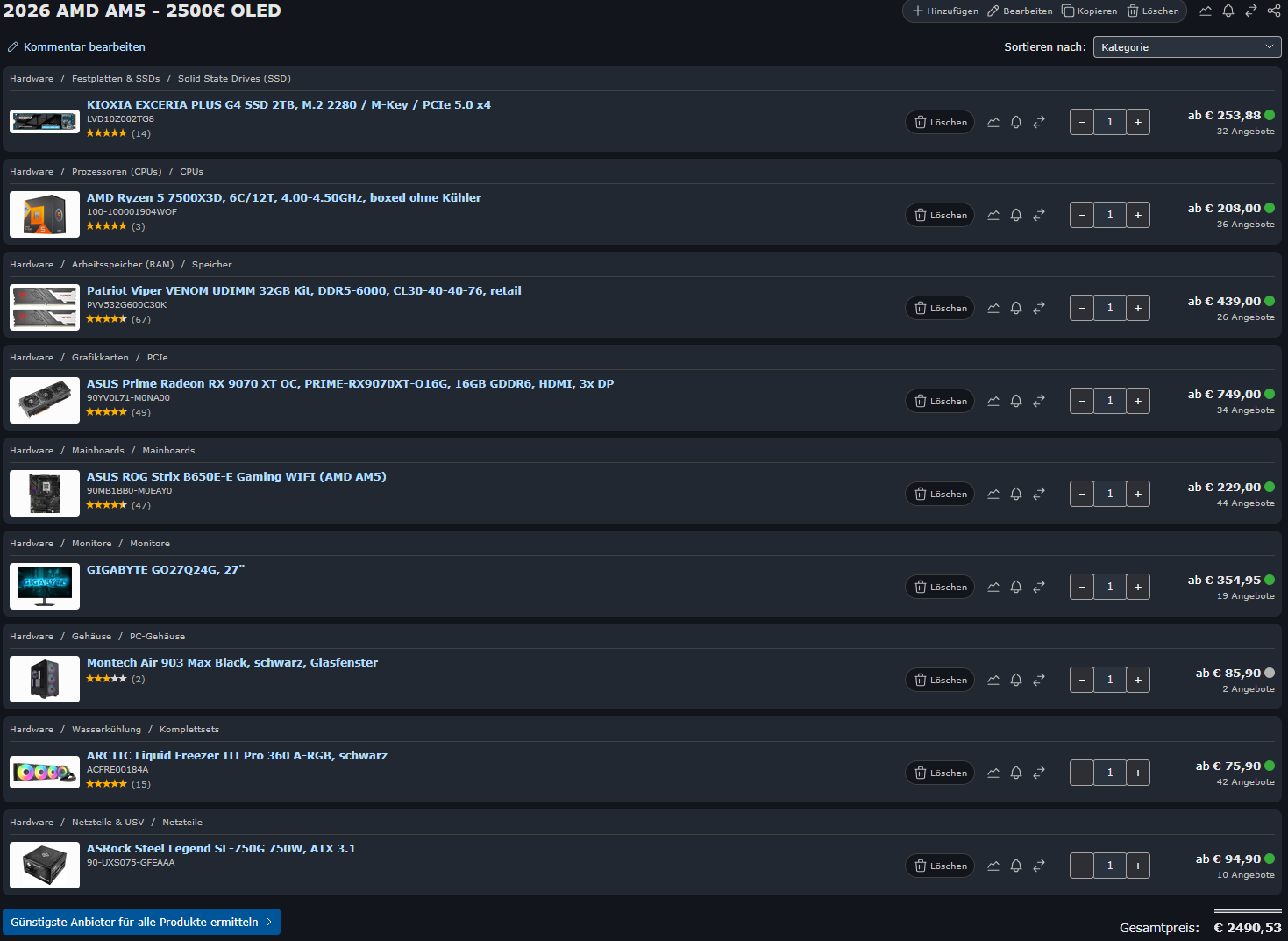This screenshot has height=941, width=1288.
Task: Open price history chart for Montech Air 903 Max
Action: click(x=993, y=680)
